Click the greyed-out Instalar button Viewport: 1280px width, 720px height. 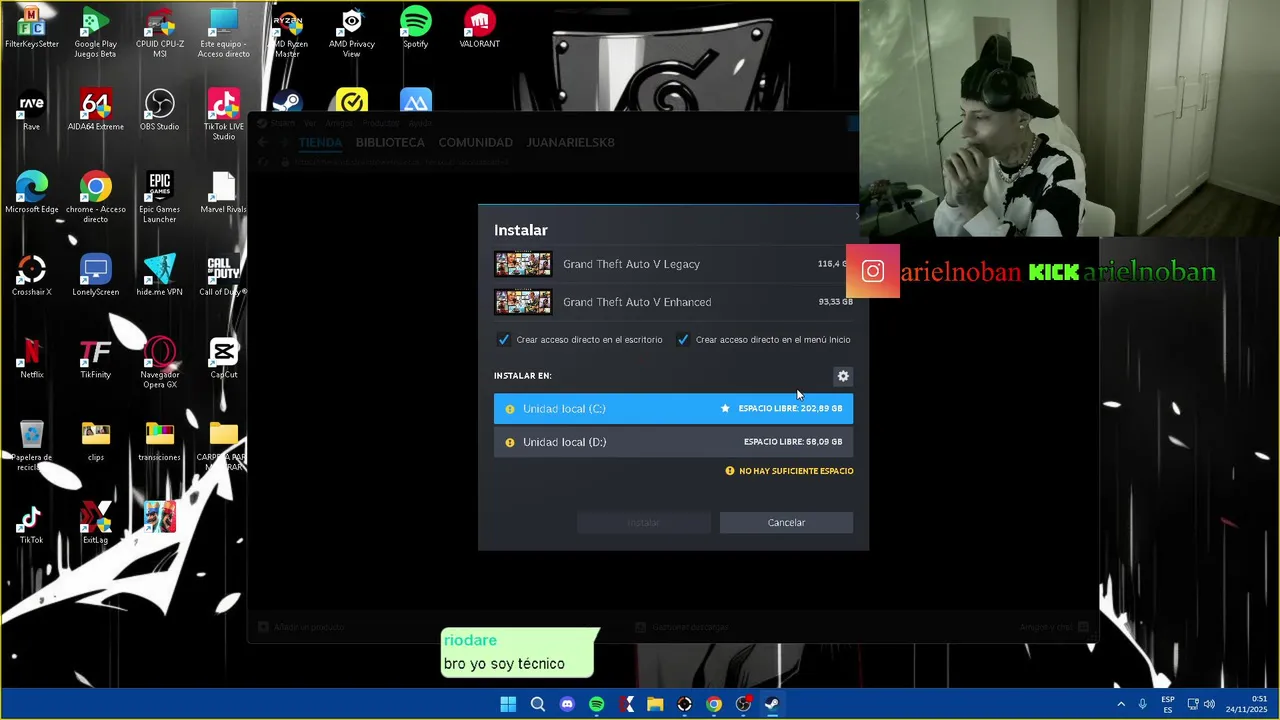643,522
